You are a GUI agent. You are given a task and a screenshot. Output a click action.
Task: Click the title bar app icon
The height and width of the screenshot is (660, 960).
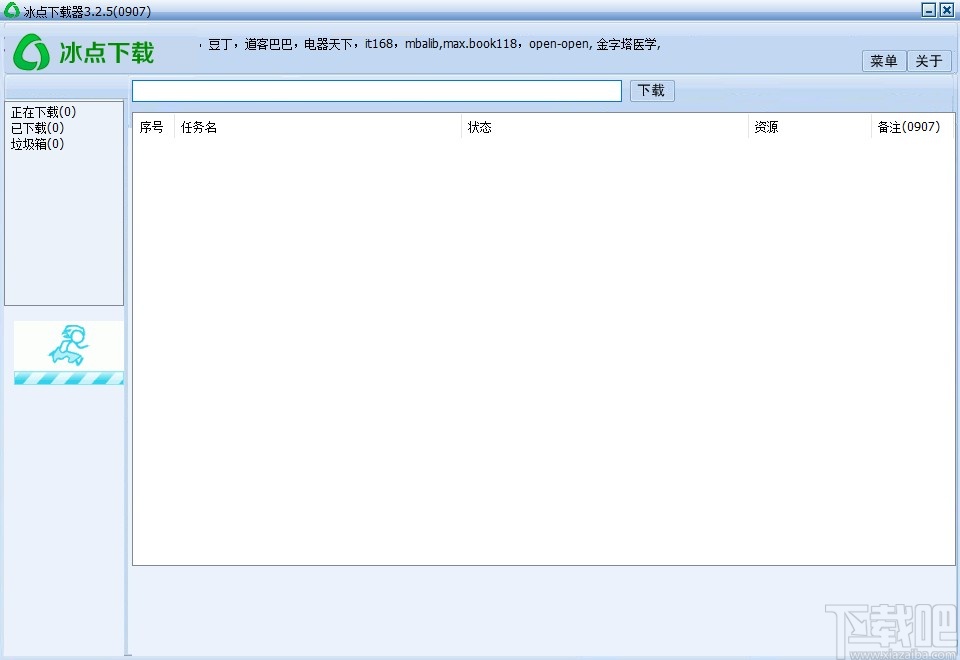coord(12,10)
